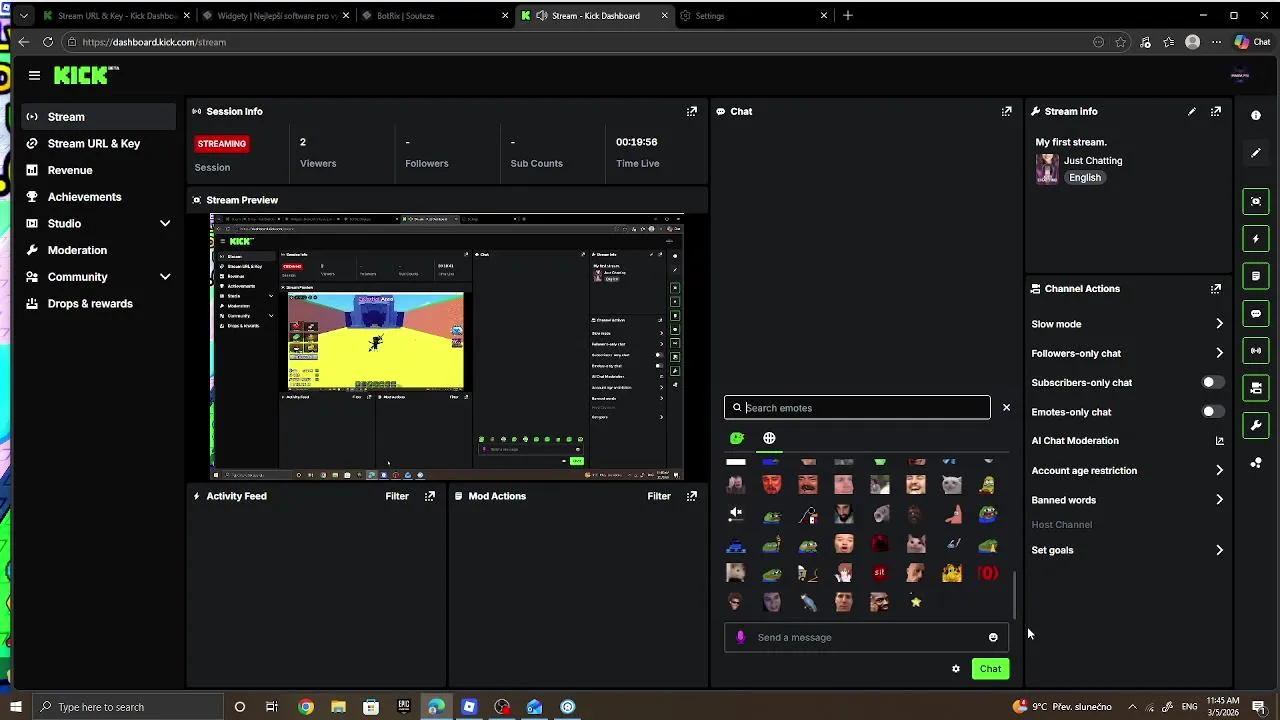This screenshot has height=720, width=1280.
Task: Open Slow mode options arrow
Action: [x=1219, y=324]
